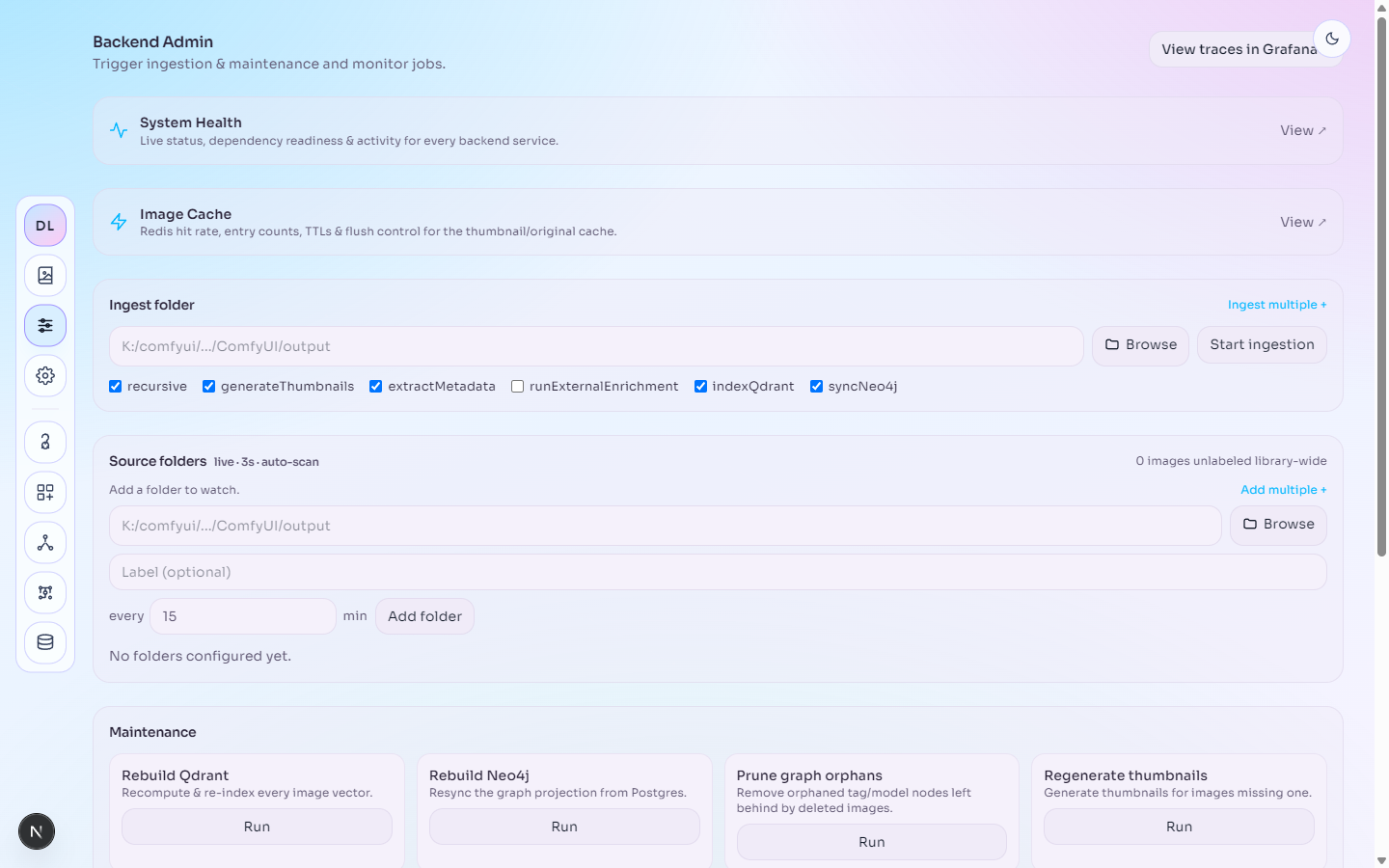Viewport: 1389px width, 868px height.
Task: Open the branching graph sidebar icon
Action: [x=45, y=543]
